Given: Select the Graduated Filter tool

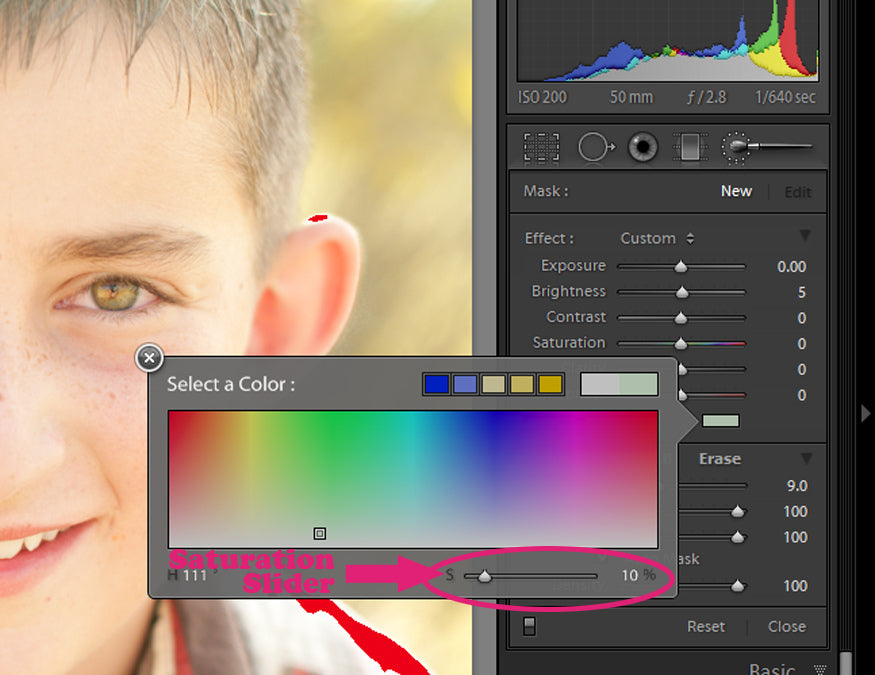Looking at the screenshot, I should click(x=689, y=148).
